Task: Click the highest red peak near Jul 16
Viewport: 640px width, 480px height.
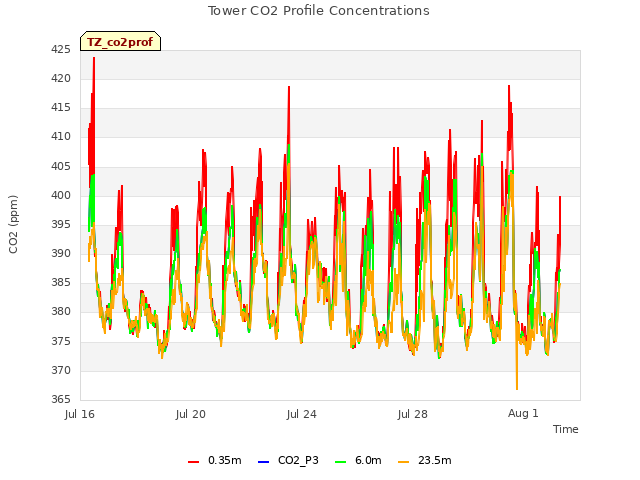Action: point(94,58)
